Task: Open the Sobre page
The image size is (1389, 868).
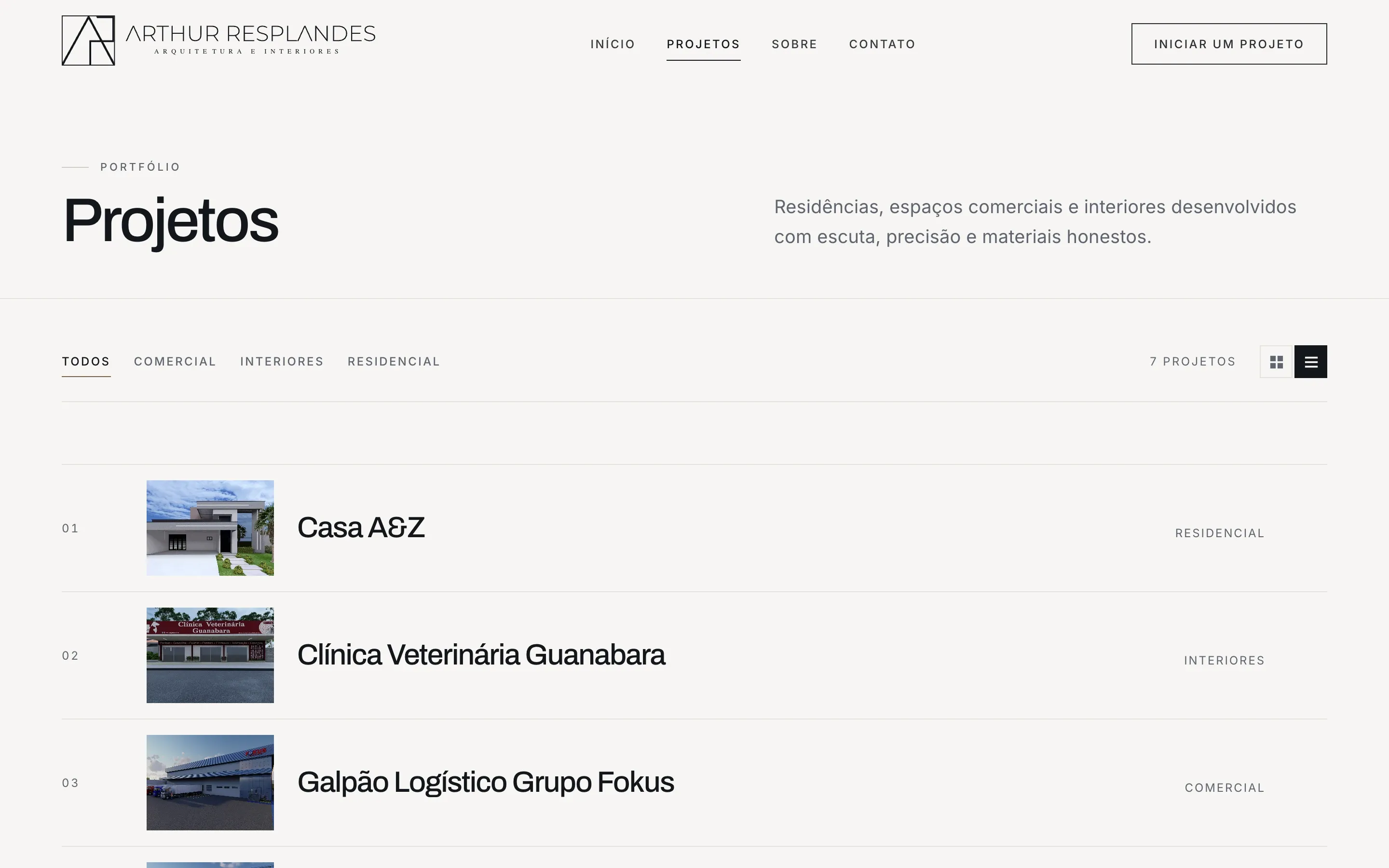Action: tap(794, 44)
